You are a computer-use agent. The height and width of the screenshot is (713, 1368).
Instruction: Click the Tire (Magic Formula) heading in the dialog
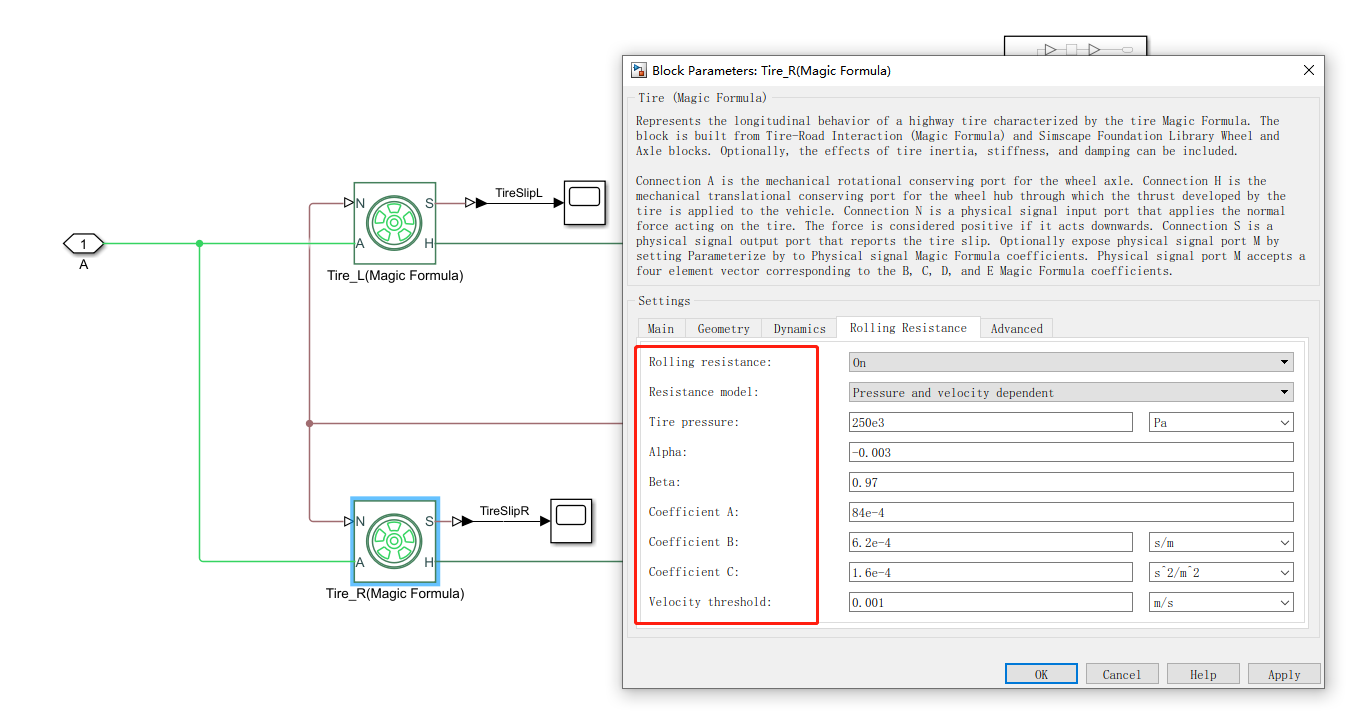(703, 98)
